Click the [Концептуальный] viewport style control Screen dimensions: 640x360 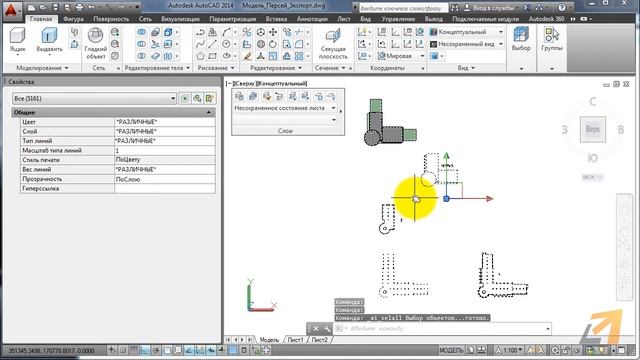coord(282,83)
